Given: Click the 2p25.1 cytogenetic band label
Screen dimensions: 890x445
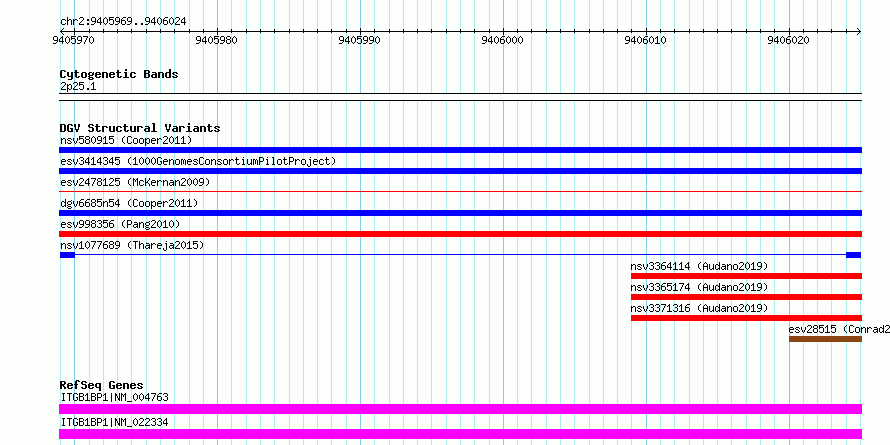Looking at the screenshot, I should tap(78, 87).
